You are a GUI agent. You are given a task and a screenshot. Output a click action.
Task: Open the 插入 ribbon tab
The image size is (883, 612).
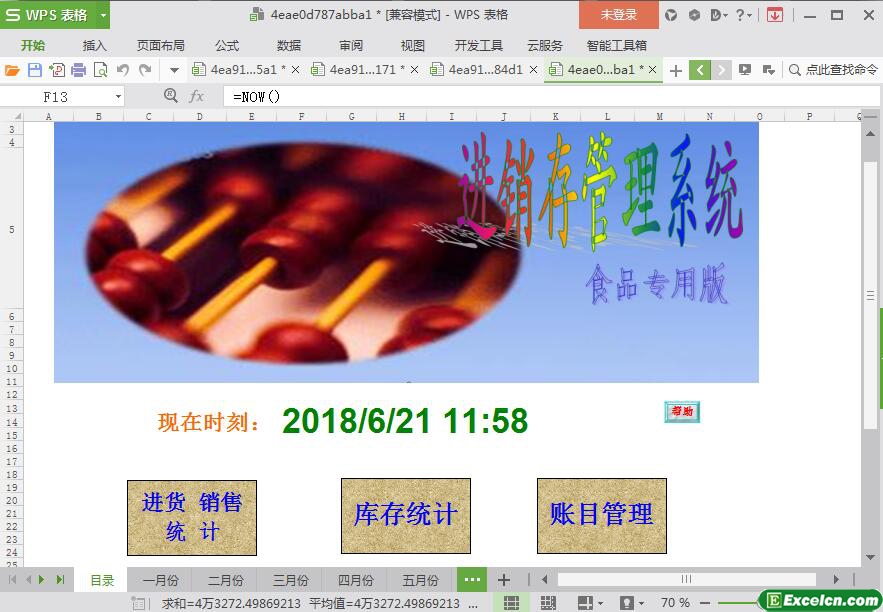(x=94, y=46)
